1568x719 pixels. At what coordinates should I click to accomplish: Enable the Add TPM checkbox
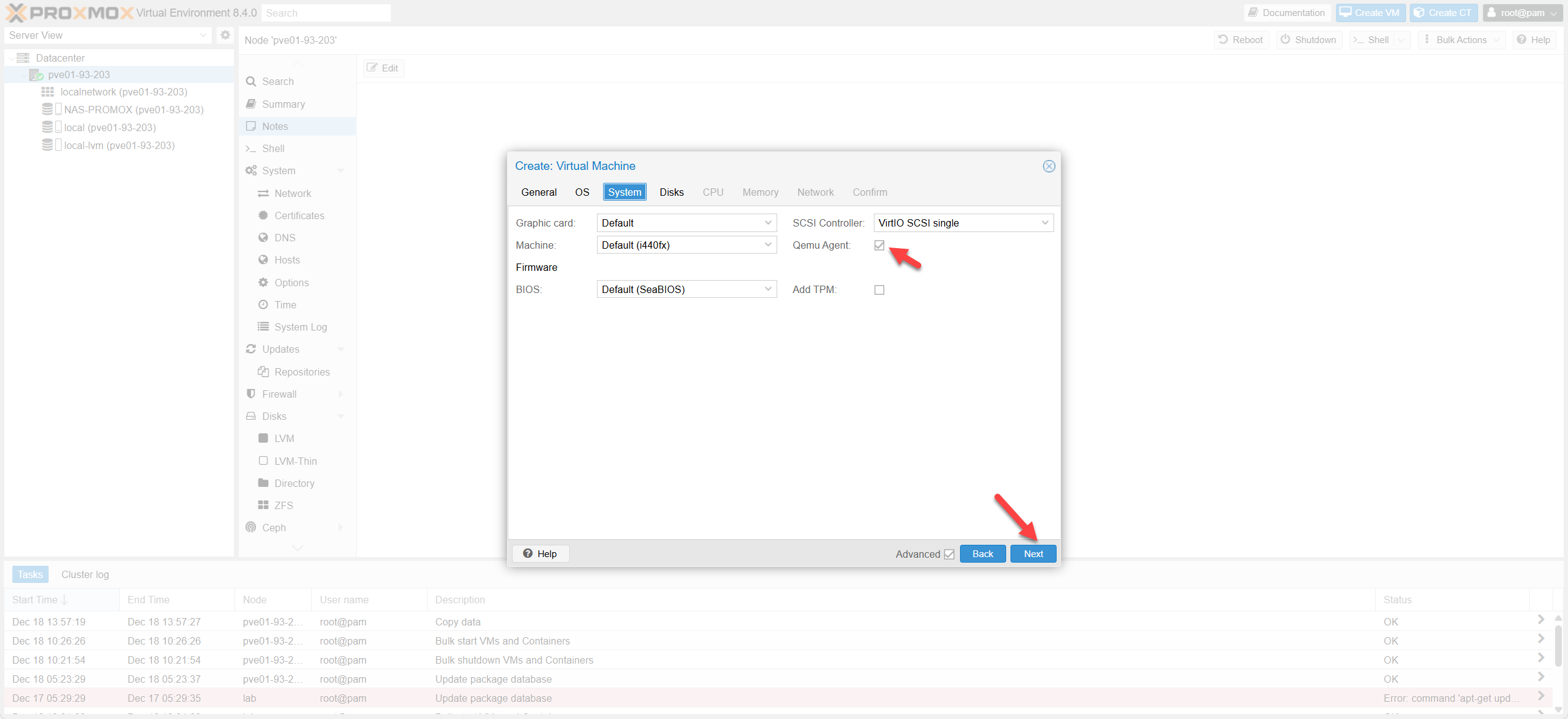[879, 289]
